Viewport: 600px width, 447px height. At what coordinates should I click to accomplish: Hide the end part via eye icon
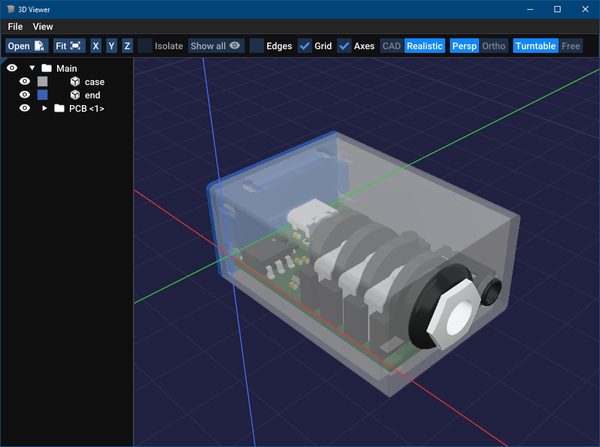tap(25, 95)
